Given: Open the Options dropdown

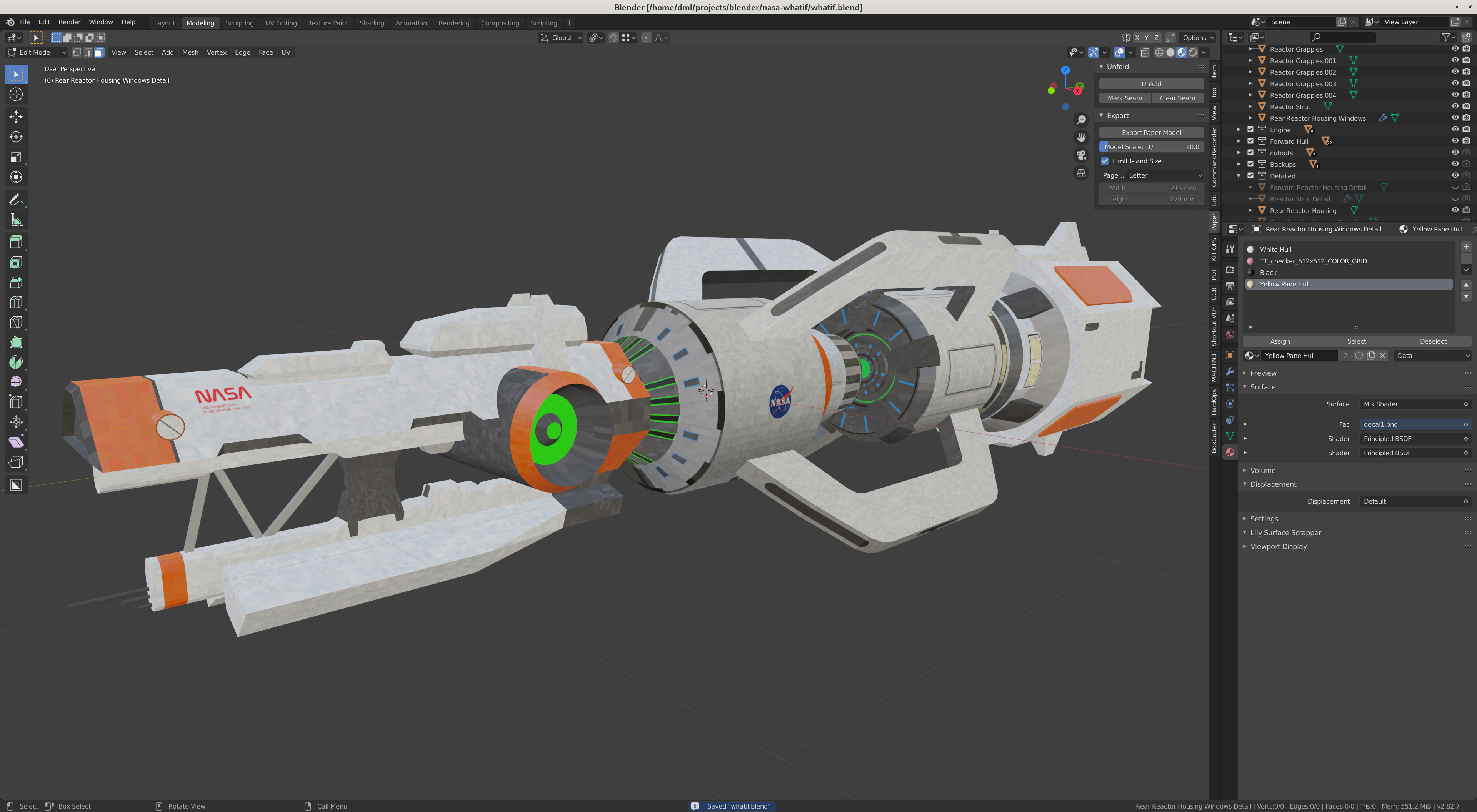Looking at the screenshot, I should coord(1199,38).
